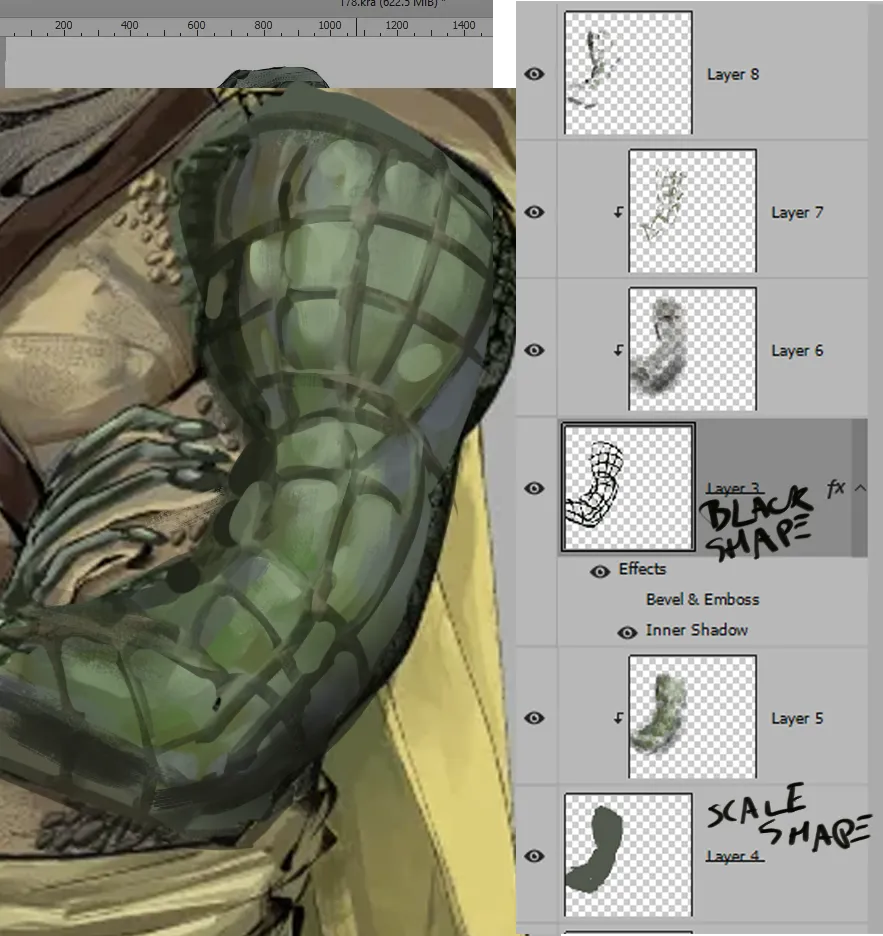Toggle the eye icon for Layer 3
Screen dimensions: 883x936
point(534,488)
